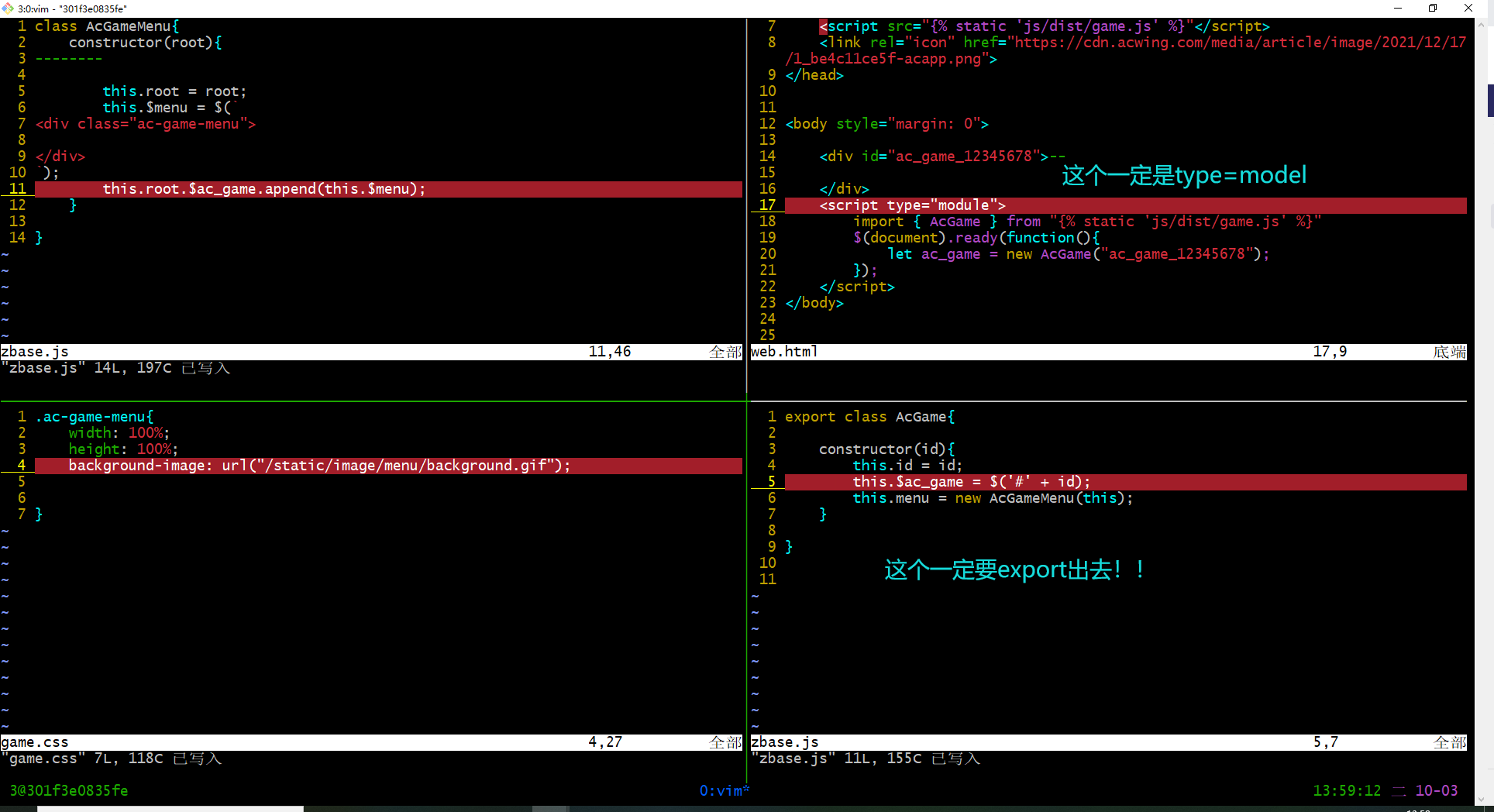Click the 'width: 100%;' CSS line
Viewport: 1494px width, 812px height.
(x=119, y=433)
